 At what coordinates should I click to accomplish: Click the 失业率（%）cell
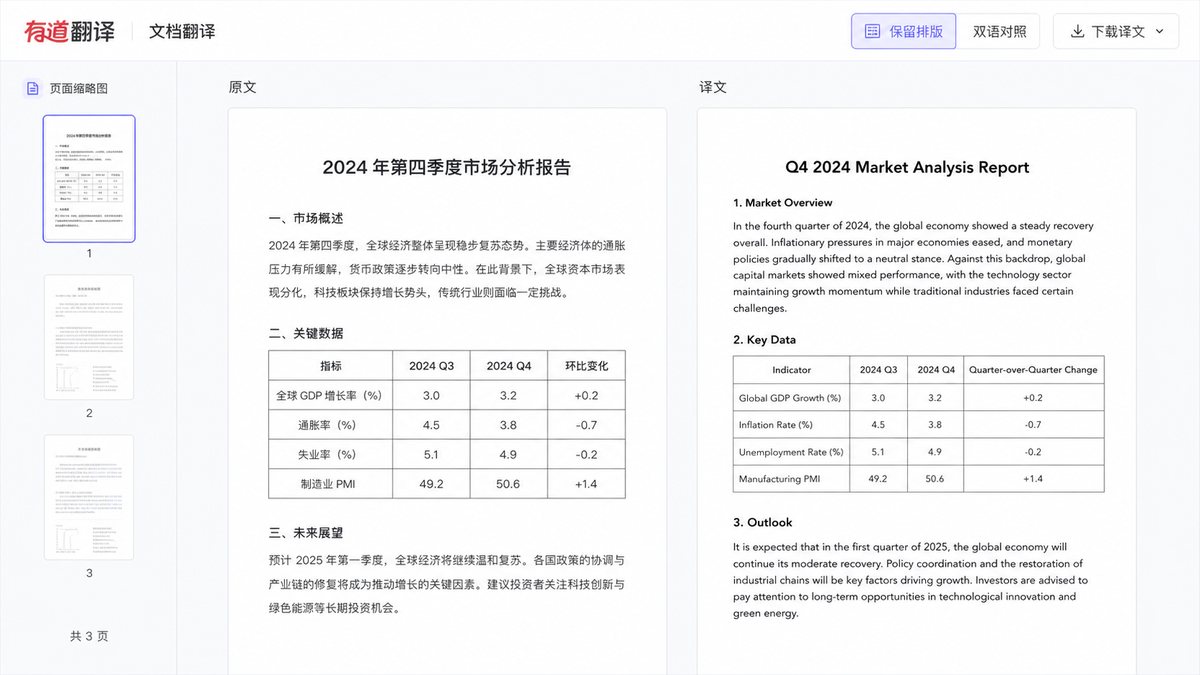(x=331, y=455)
